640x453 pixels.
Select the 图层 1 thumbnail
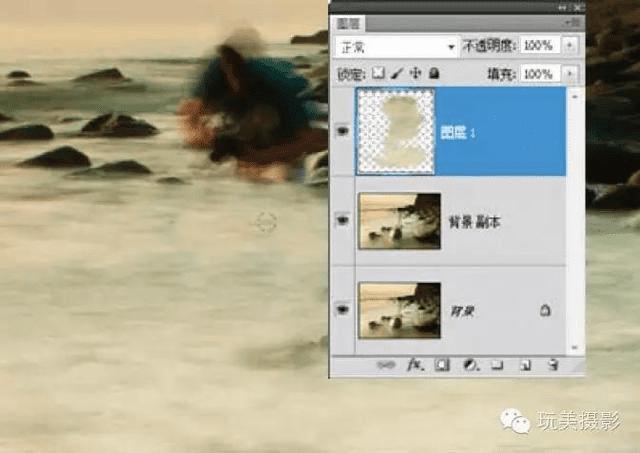tap(396, 132)
